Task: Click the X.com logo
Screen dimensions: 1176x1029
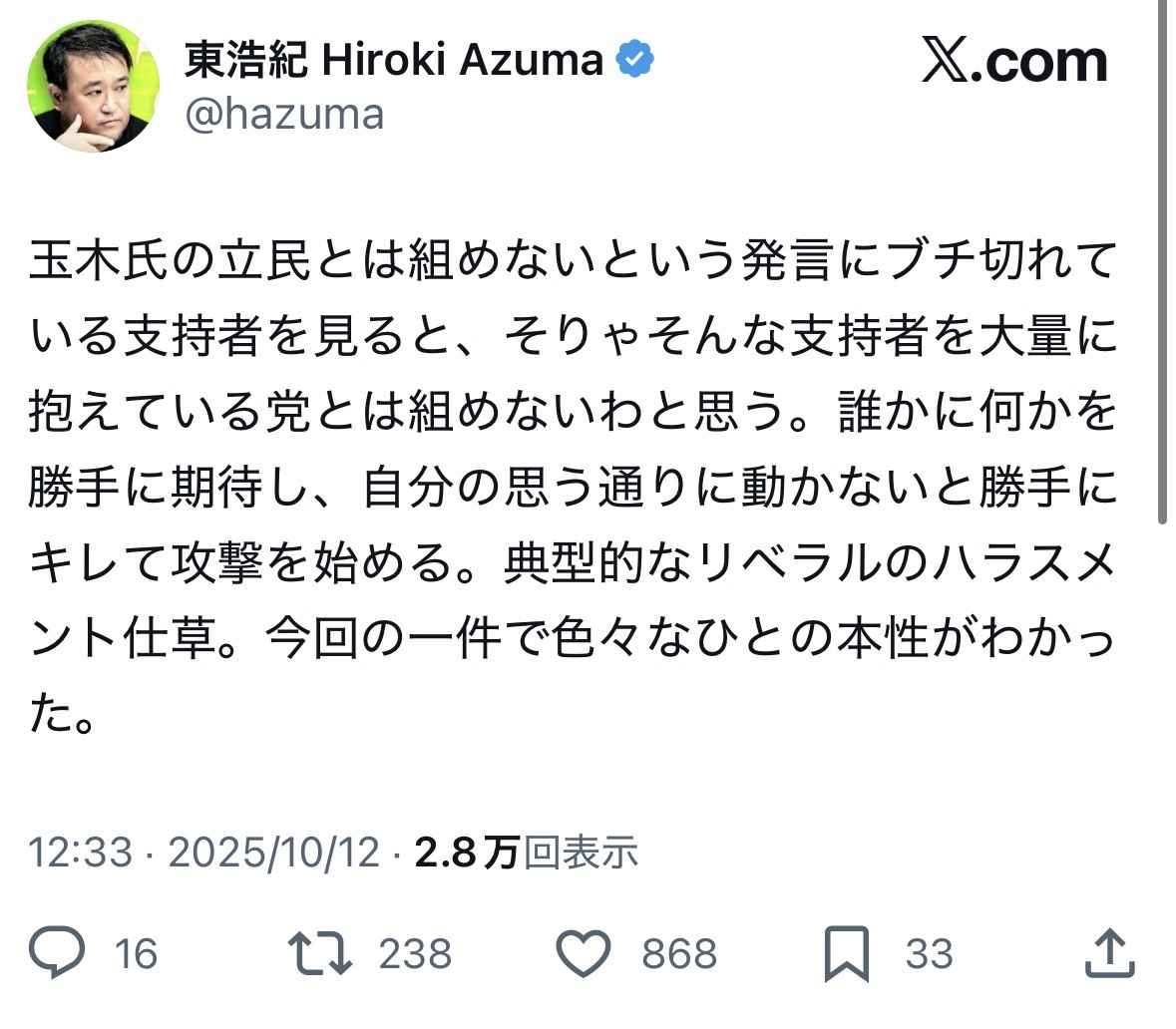Action: 1013,62
